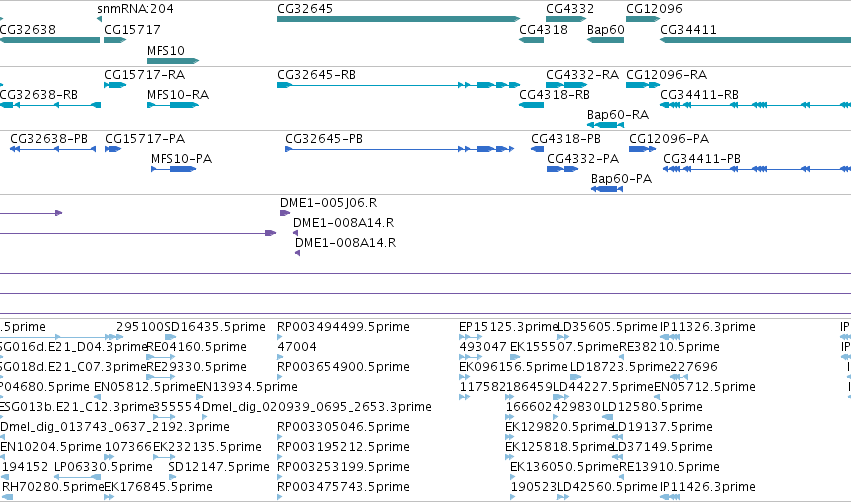Select the snmRNA:204 gene label
Image resolution: width=851 pixels, height=502 pixels.
pyautogui.click(x=135, y=9)
